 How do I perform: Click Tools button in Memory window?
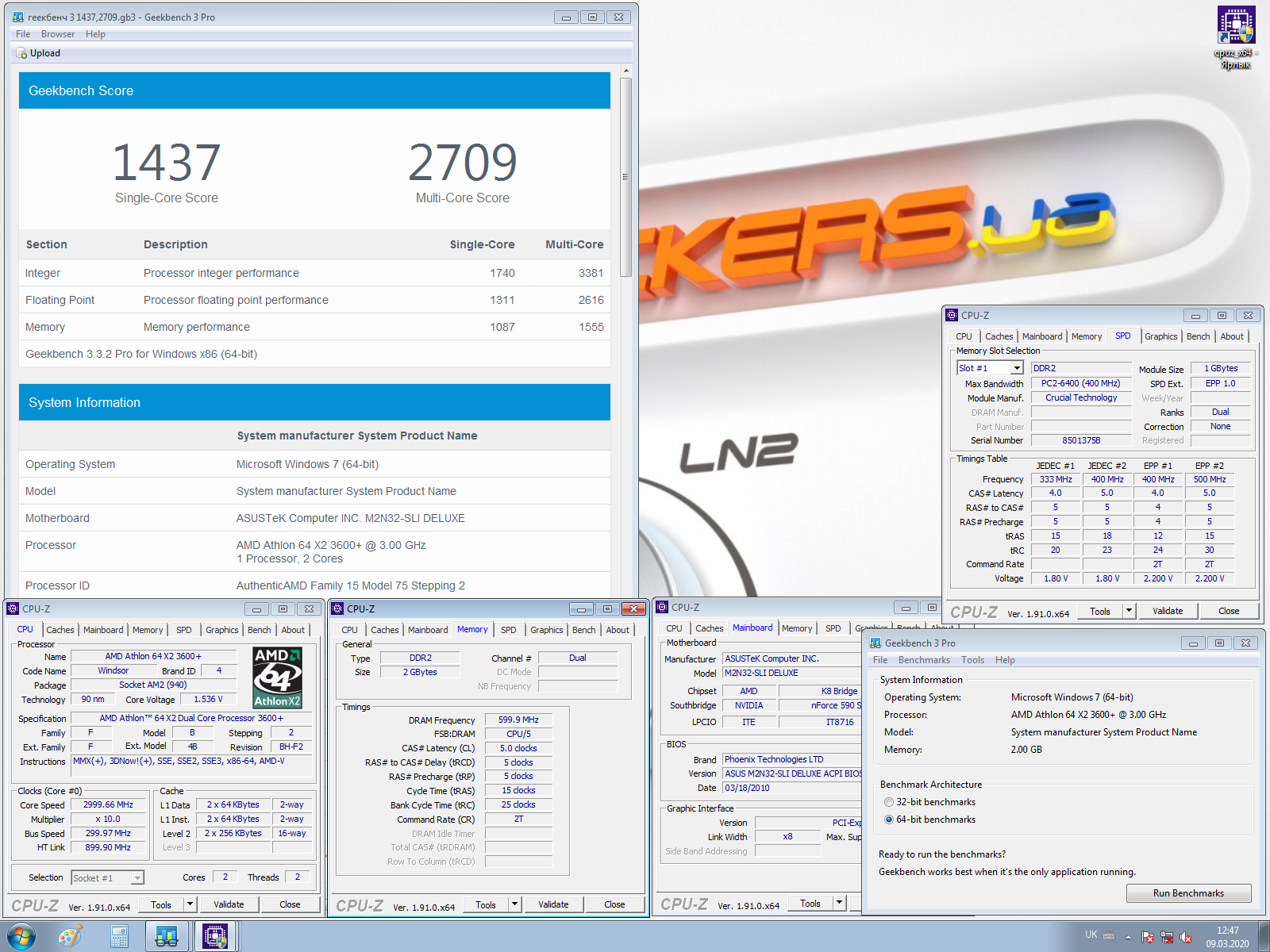(486, 904)
